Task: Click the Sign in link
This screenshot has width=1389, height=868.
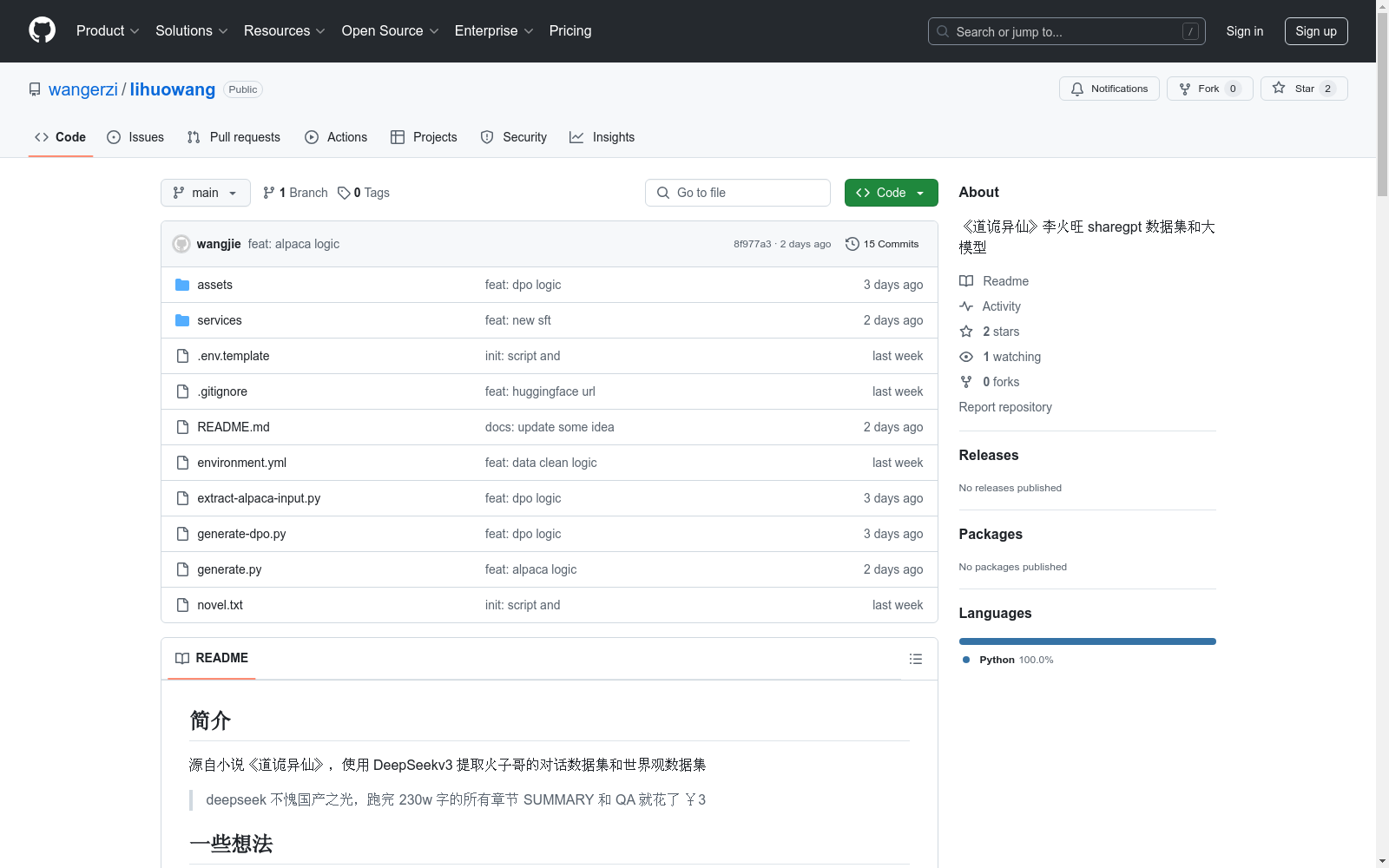Action: 1245,31
